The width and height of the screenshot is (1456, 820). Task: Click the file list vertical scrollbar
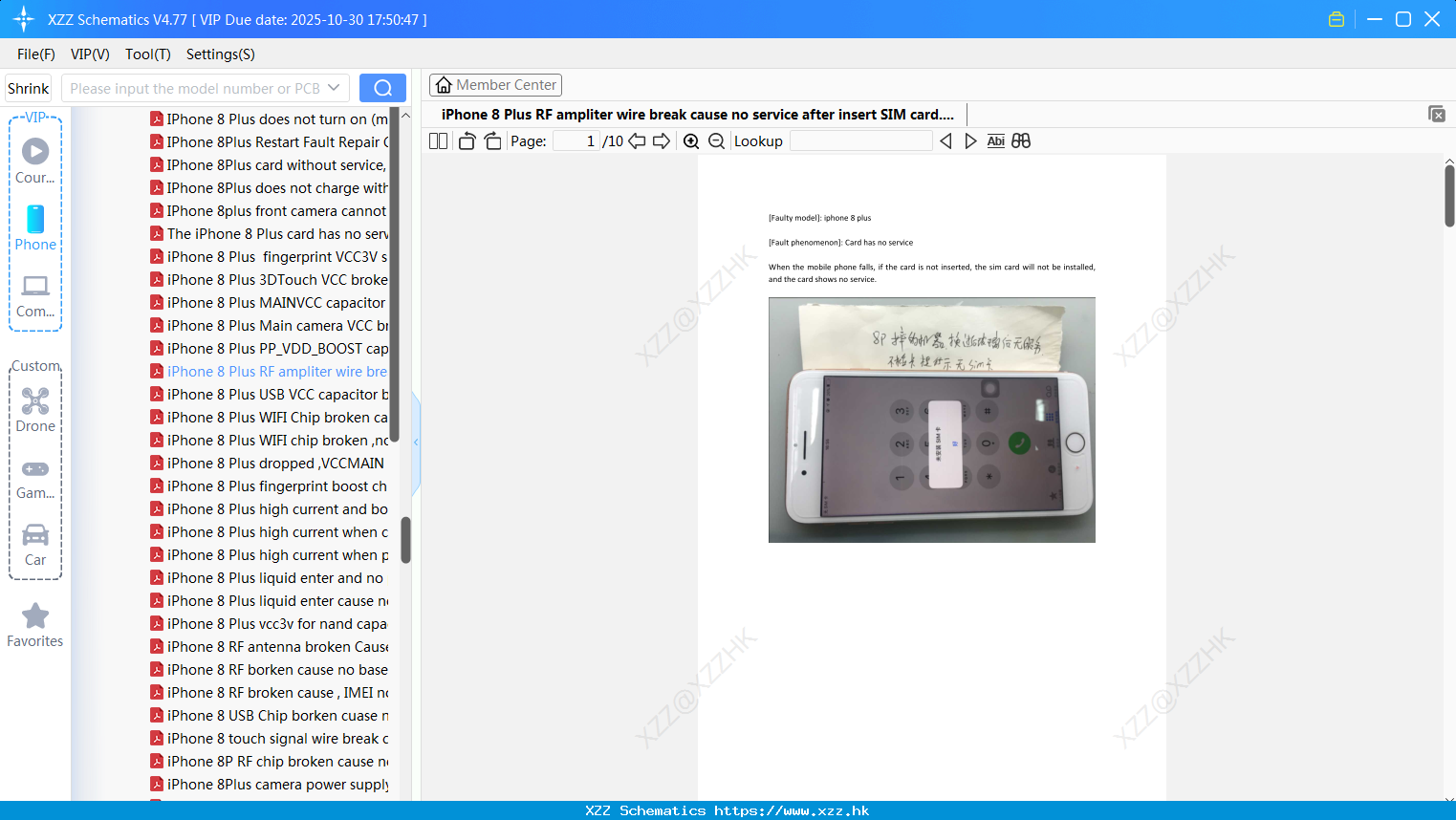click(405, 540)
